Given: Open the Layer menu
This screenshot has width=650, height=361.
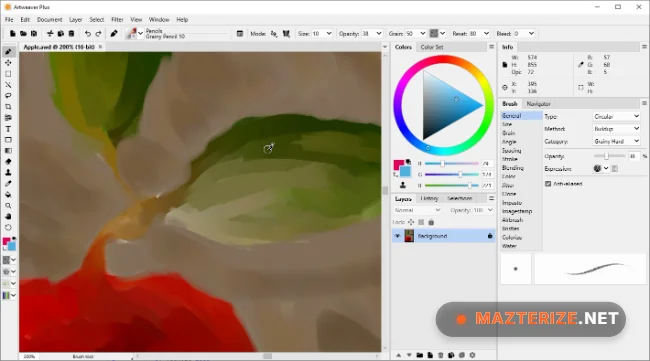Looking at the screenshot, I should 75,19.
